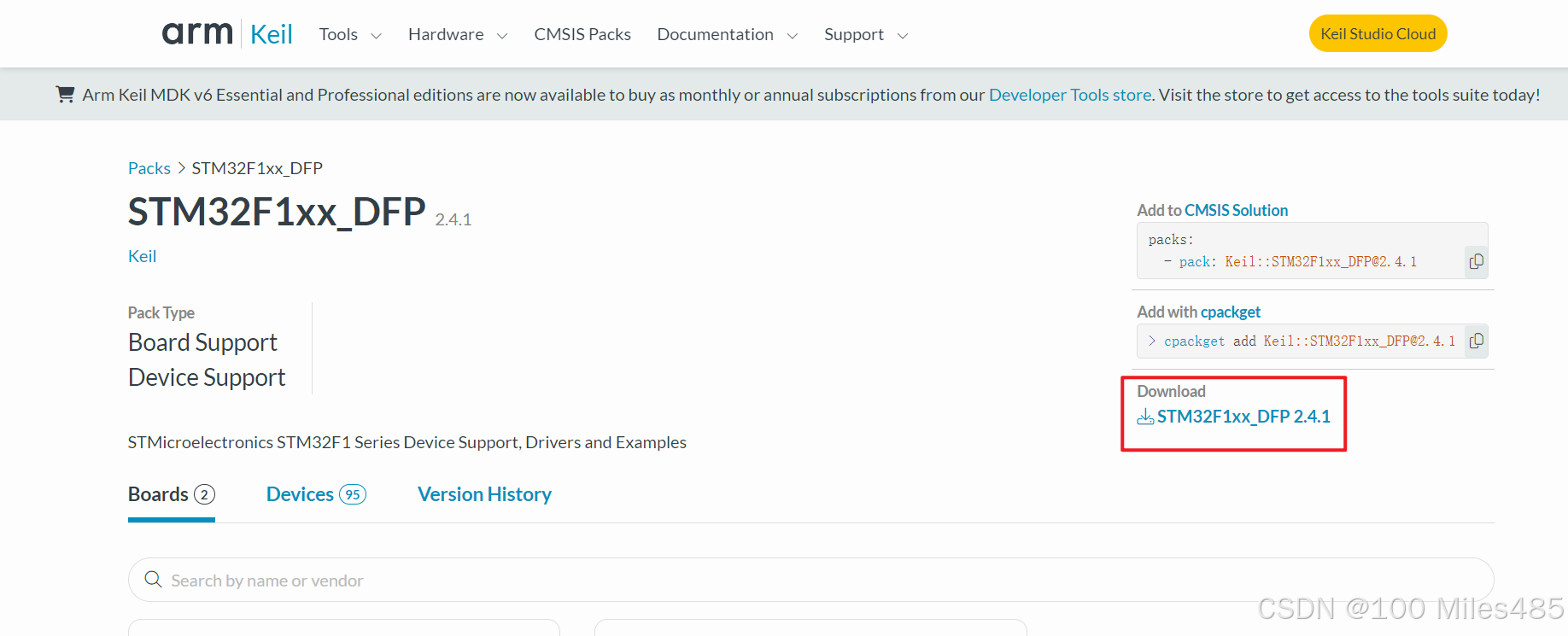Screen dimensions: 1568x636
Task: Expand the Hardware menu
Action: pyautogui.click(x=458, y=34)
